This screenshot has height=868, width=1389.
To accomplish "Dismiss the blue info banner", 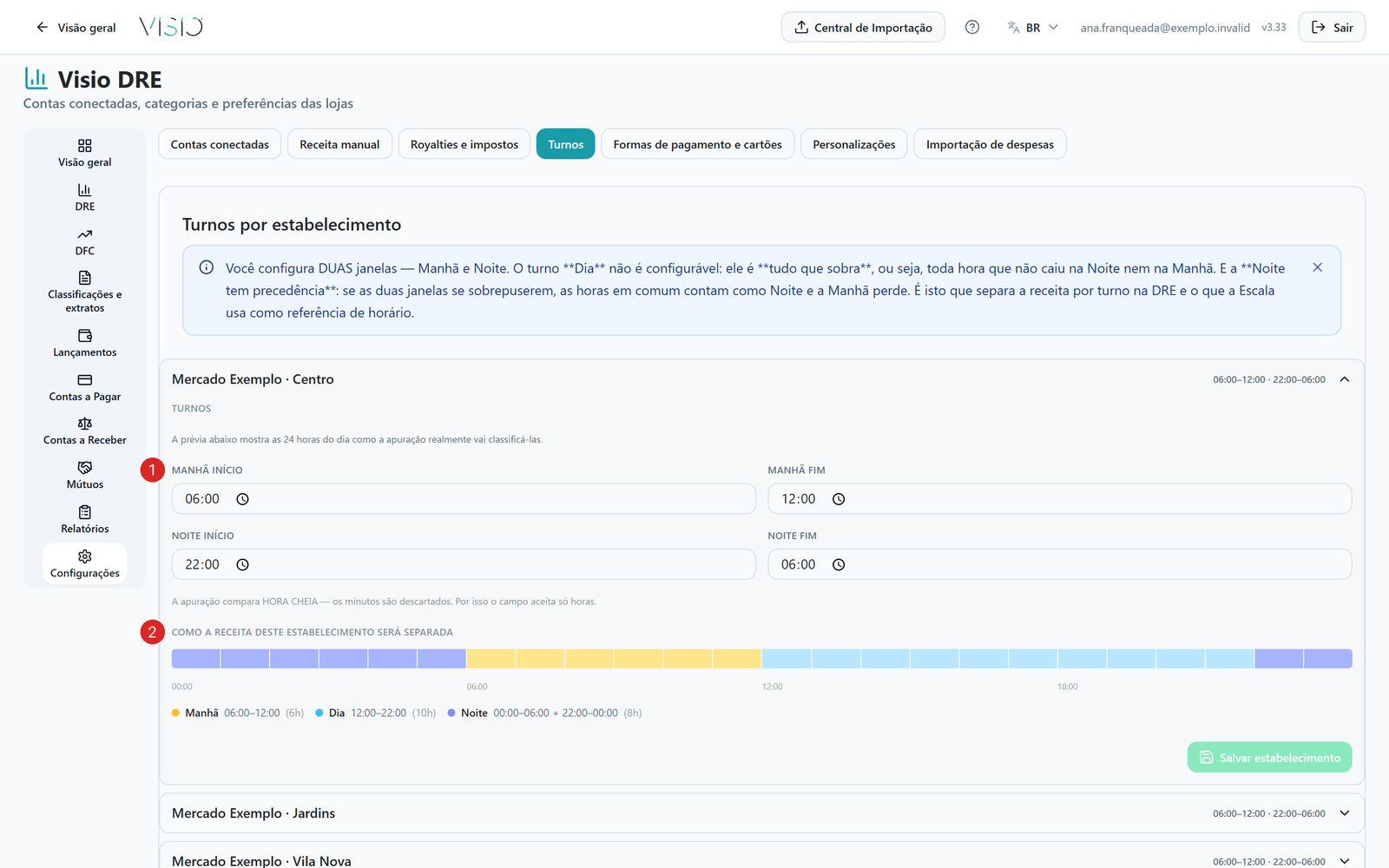I will coord(1317,267).
